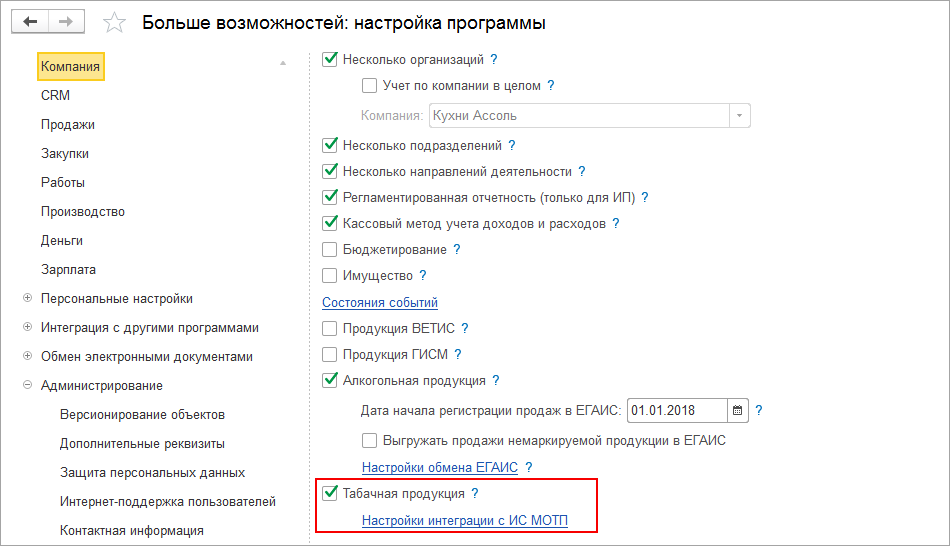Select Версионирование объектов in the tree
Screen dimensions: 950x546
(142, 414)
